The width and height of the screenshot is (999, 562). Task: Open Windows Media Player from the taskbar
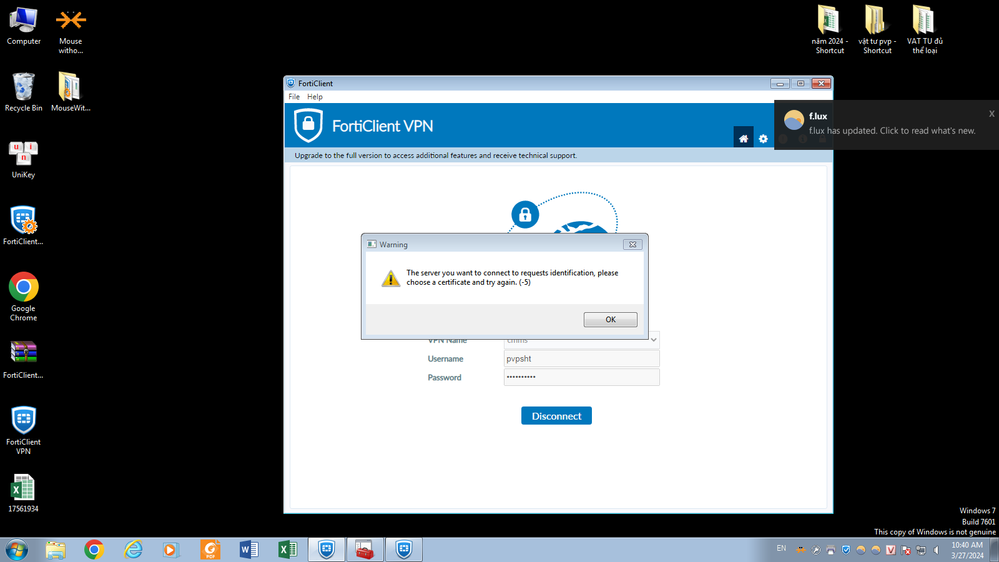171,549
